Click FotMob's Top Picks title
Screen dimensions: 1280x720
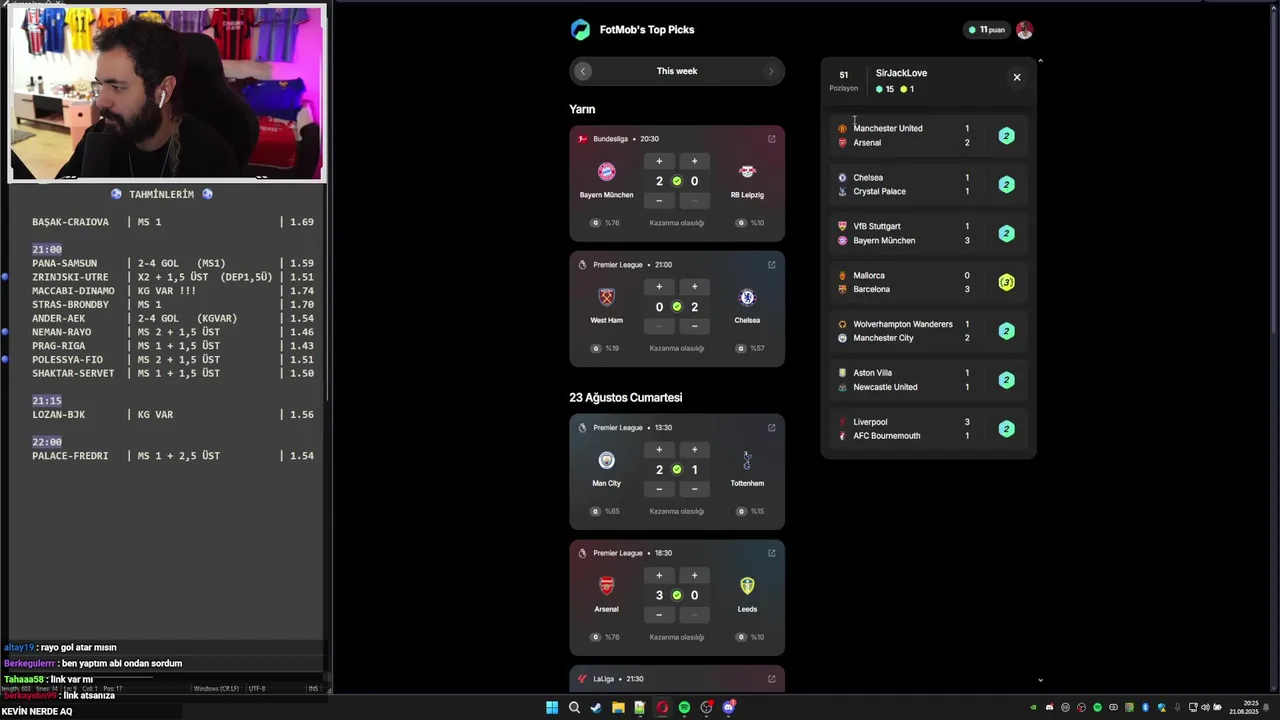point(647,30)
